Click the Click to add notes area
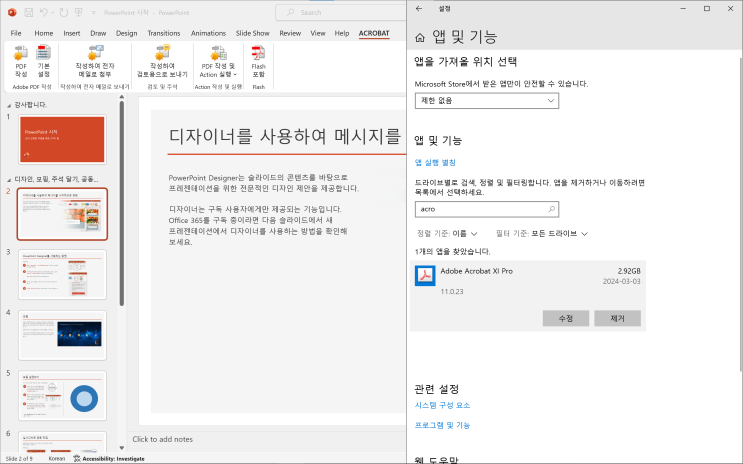743x464 pixels. pyautogui.click(x=163, y=439)
